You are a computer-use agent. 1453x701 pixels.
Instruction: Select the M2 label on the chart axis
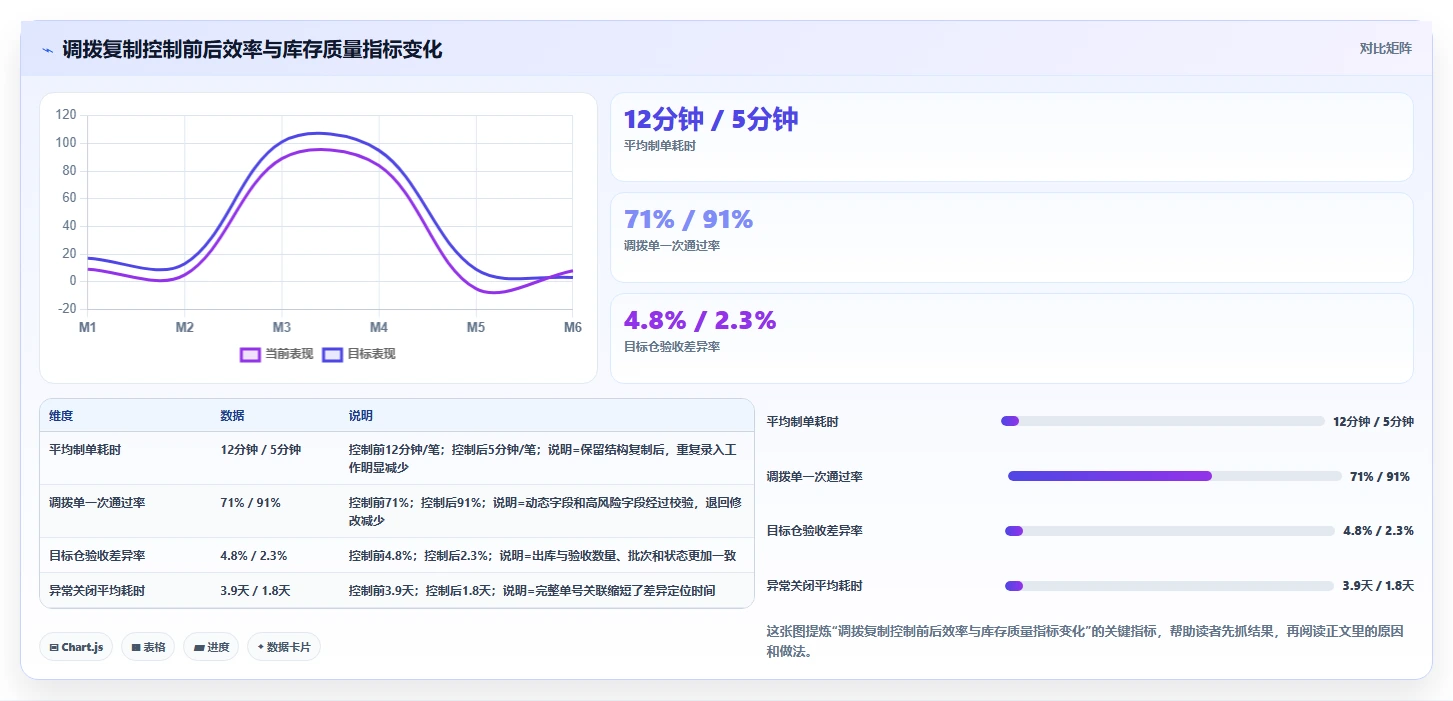click(x=185, y=327)
